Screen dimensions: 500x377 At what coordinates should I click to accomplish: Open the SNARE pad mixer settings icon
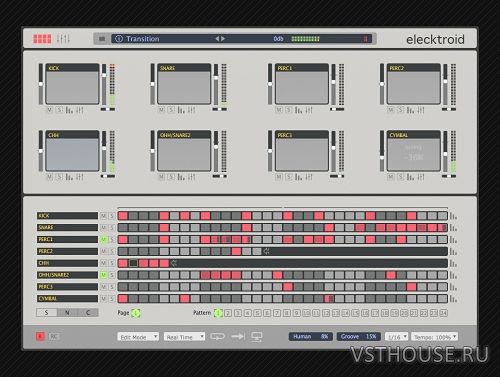tap(192, 110)
